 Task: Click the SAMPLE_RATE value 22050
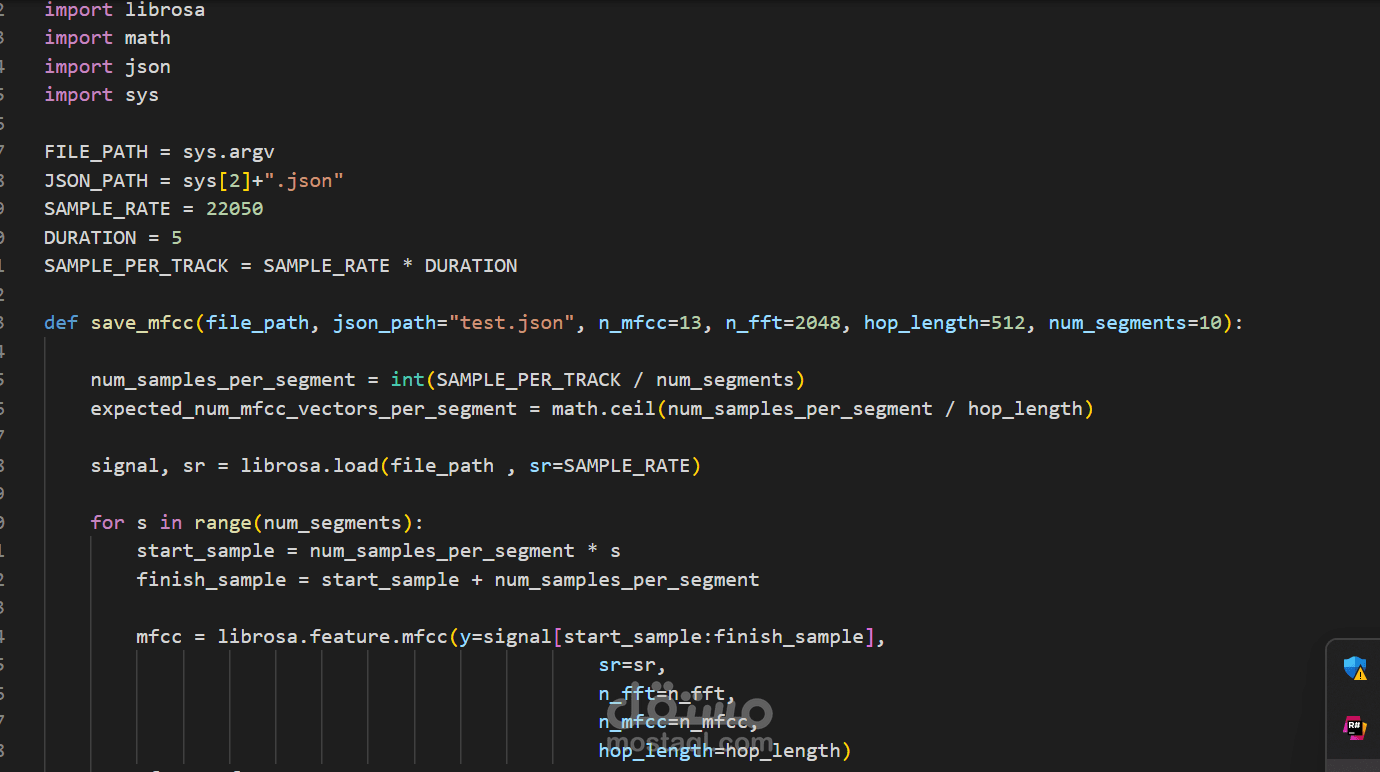point(233,208)
